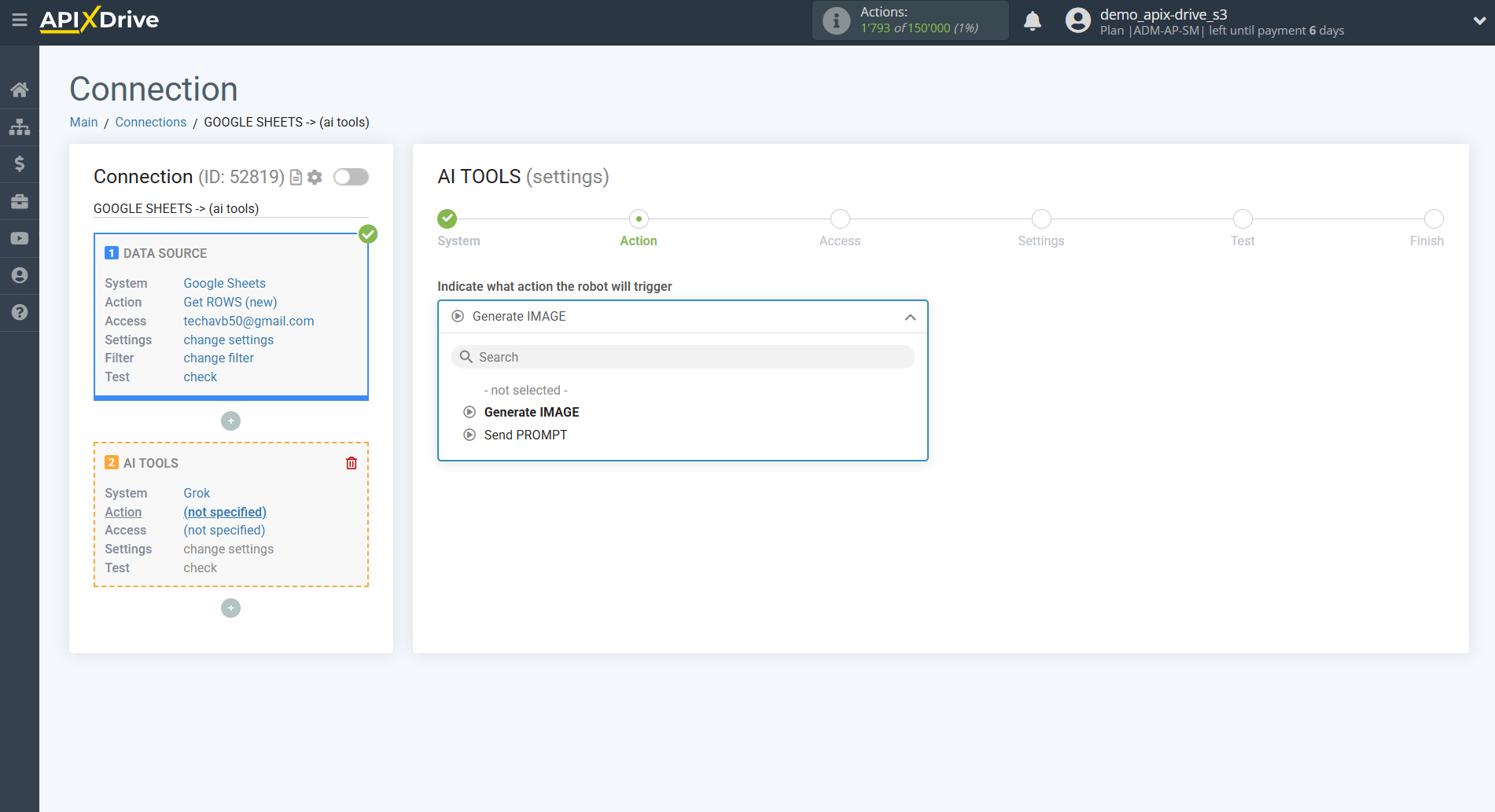
Task: Select Send PROMPT from the action list
Action: click(525, 435)
